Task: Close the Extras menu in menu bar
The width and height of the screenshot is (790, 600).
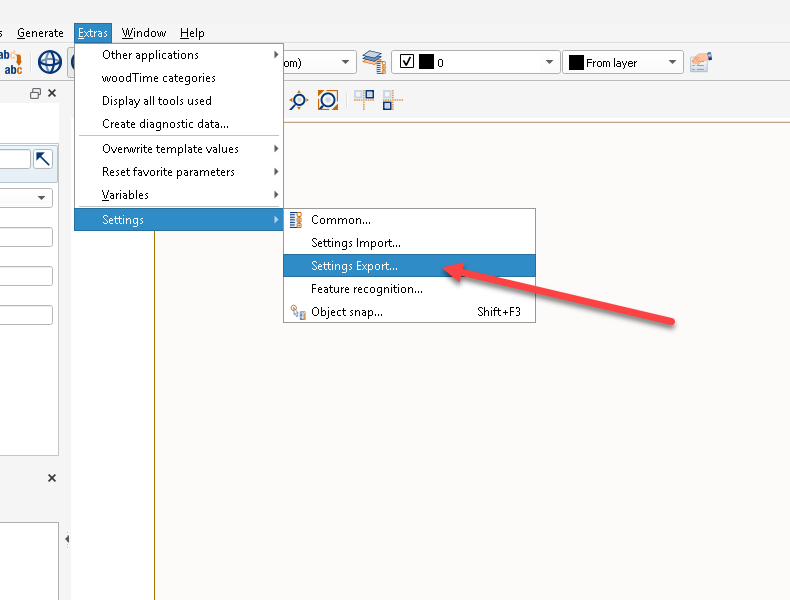Action: pos(93,33)
